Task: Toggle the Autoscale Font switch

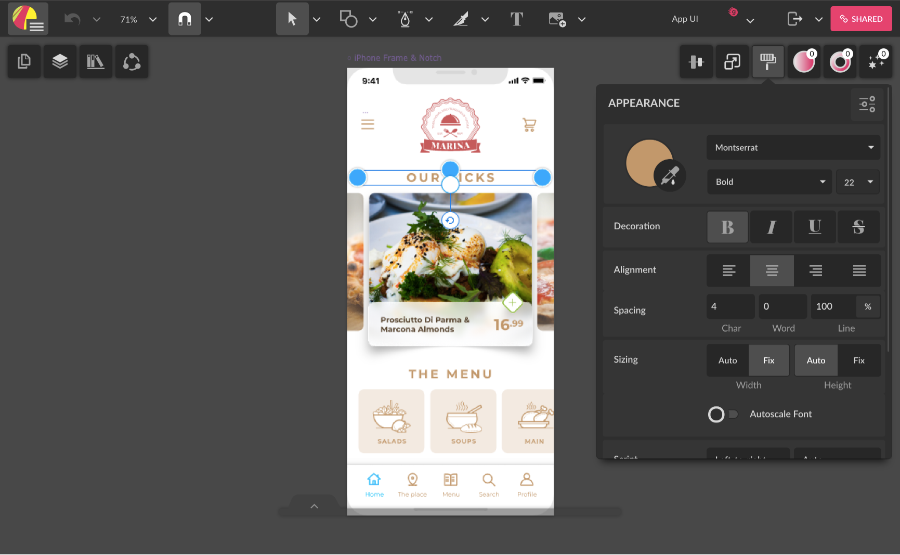Action: click(x=723, y=414)
